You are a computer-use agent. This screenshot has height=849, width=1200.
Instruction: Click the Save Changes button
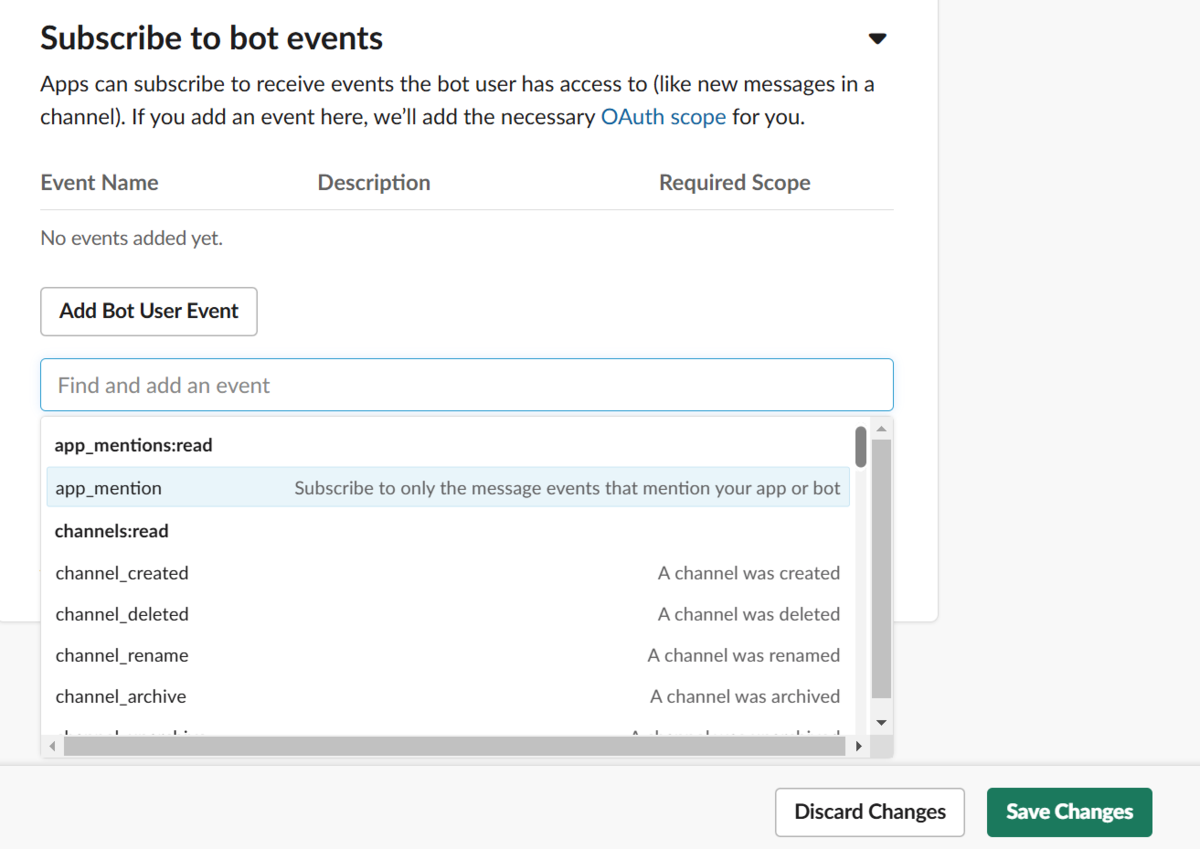1069,812
